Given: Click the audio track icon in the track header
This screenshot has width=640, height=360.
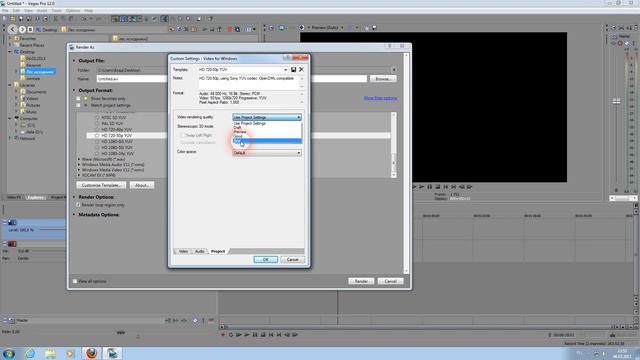Looking at the screenshot, I should (13, 244).
